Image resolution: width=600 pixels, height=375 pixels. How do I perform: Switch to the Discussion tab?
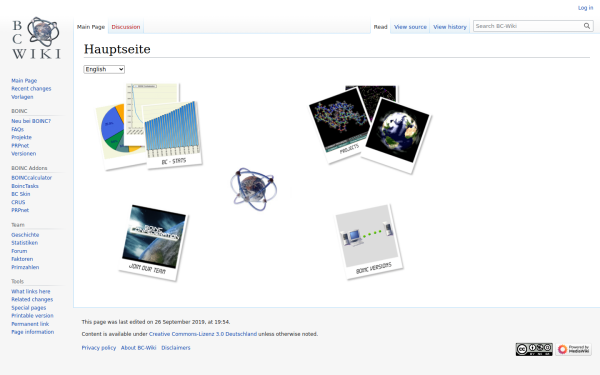click(x=126, y=27)
